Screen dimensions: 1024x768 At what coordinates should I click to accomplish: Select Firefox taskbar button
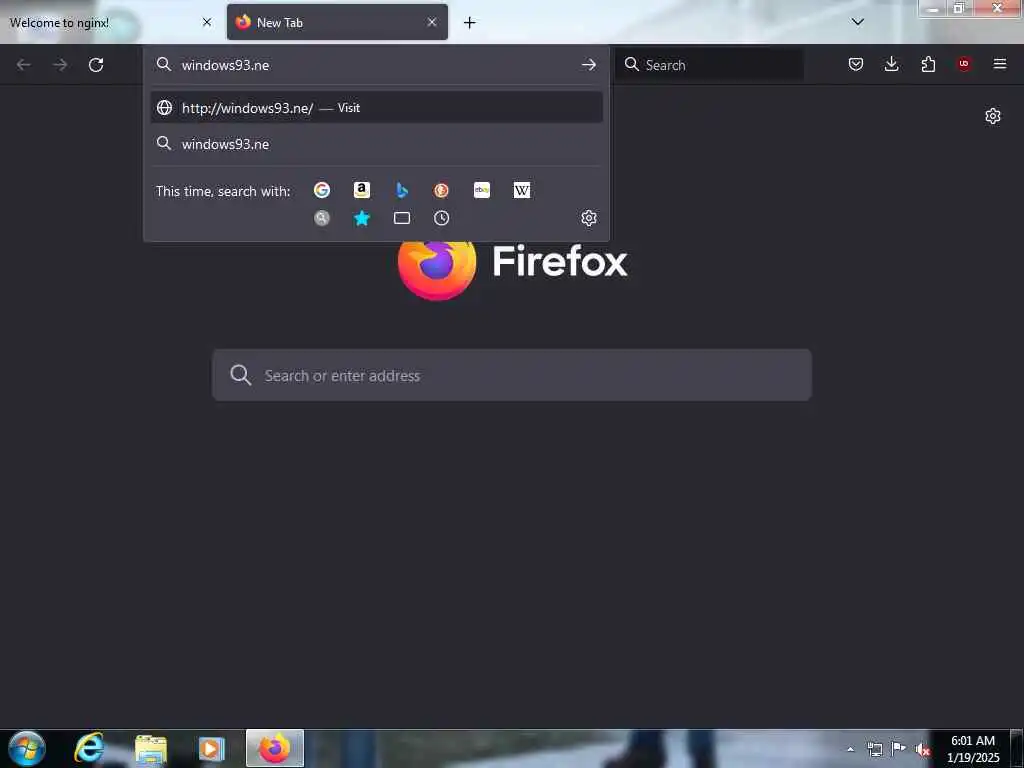click(x=275, y=748)
